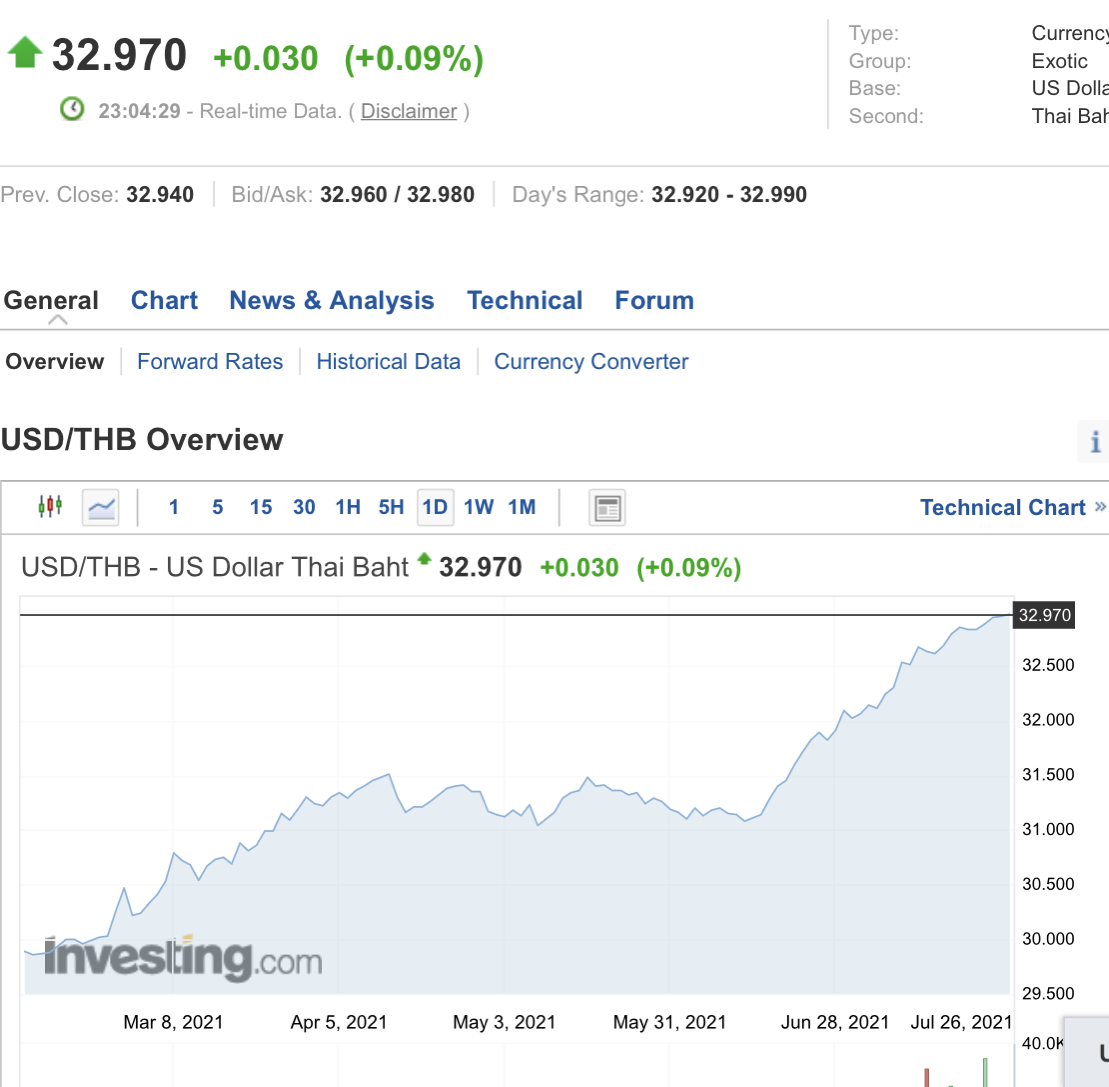Open the Chart tab
1109x1087 pixels.
point(164,301)
